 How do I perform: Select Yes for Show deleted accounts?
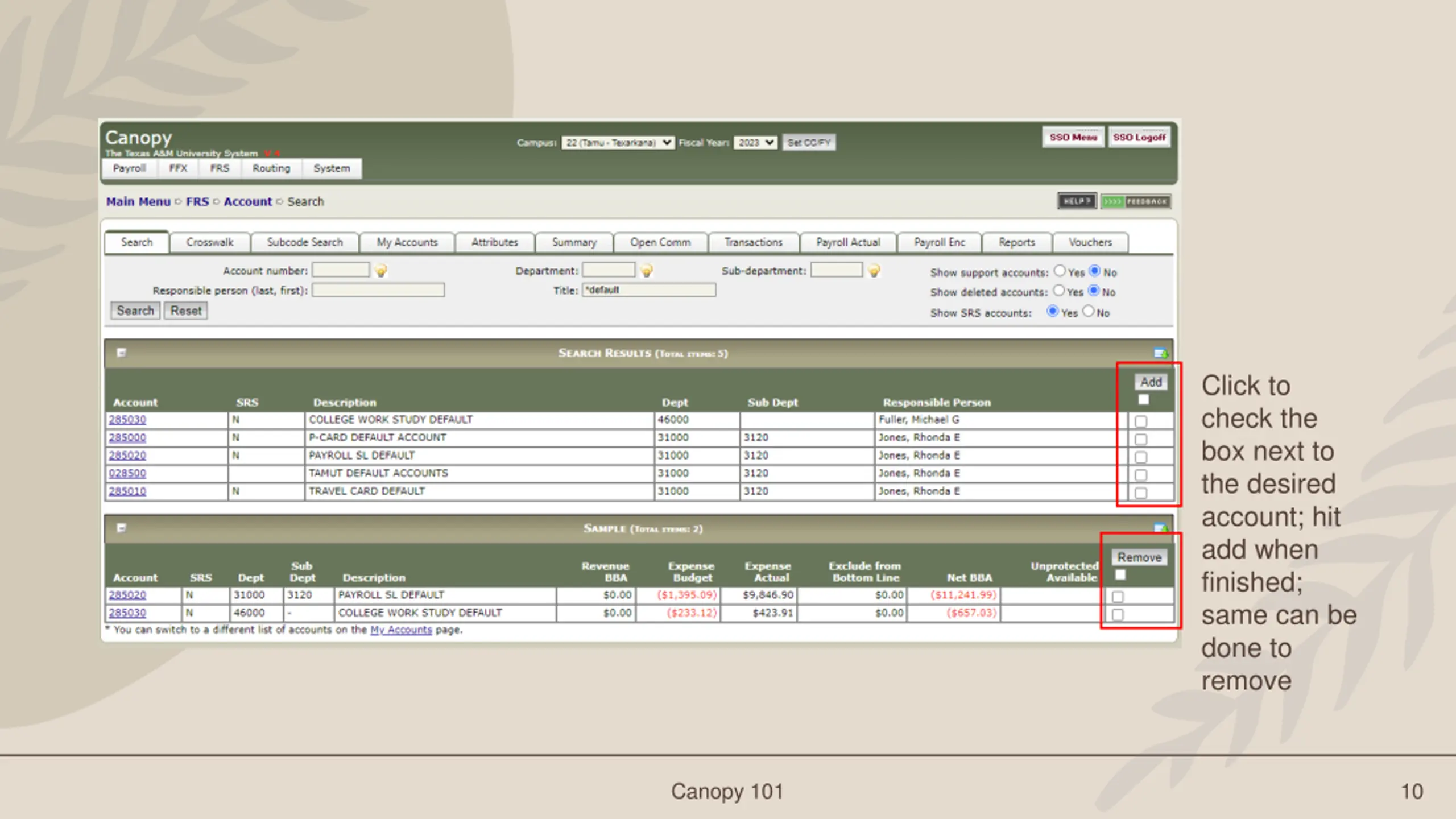[1058, 291]
